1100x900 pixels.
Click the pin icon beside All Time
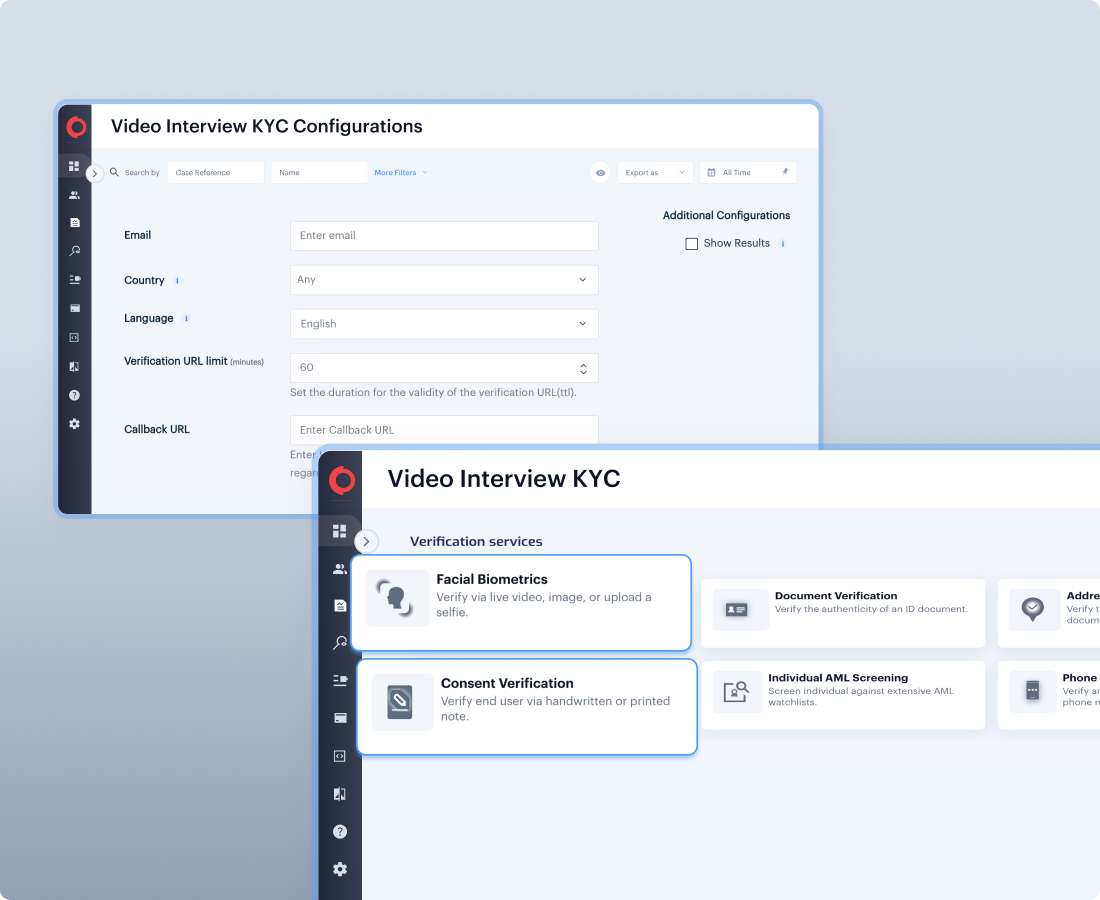coord(785,172)
